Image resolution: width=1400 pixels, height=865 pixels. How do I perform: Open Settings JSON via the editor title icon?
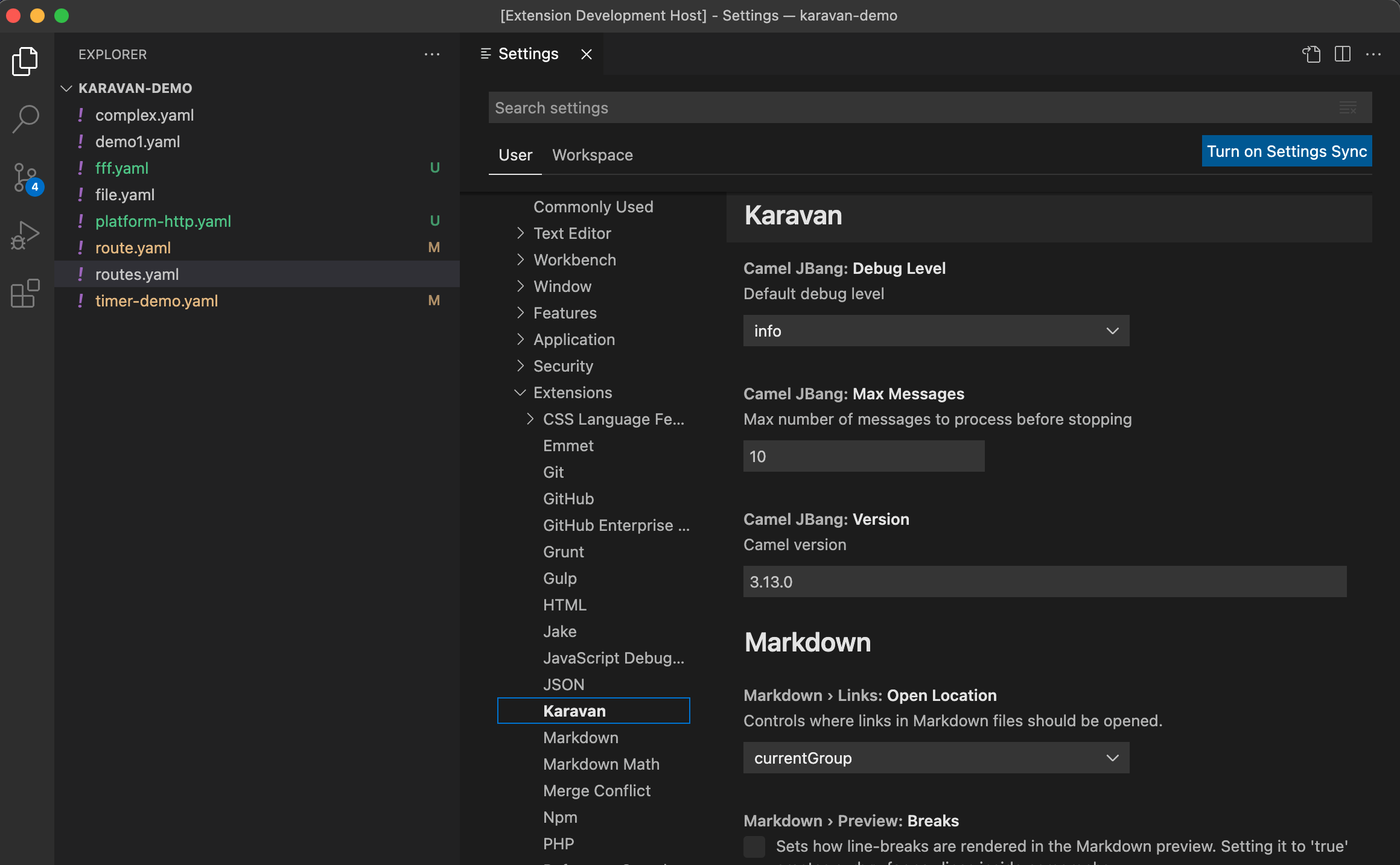click(x=1311, y=54)
